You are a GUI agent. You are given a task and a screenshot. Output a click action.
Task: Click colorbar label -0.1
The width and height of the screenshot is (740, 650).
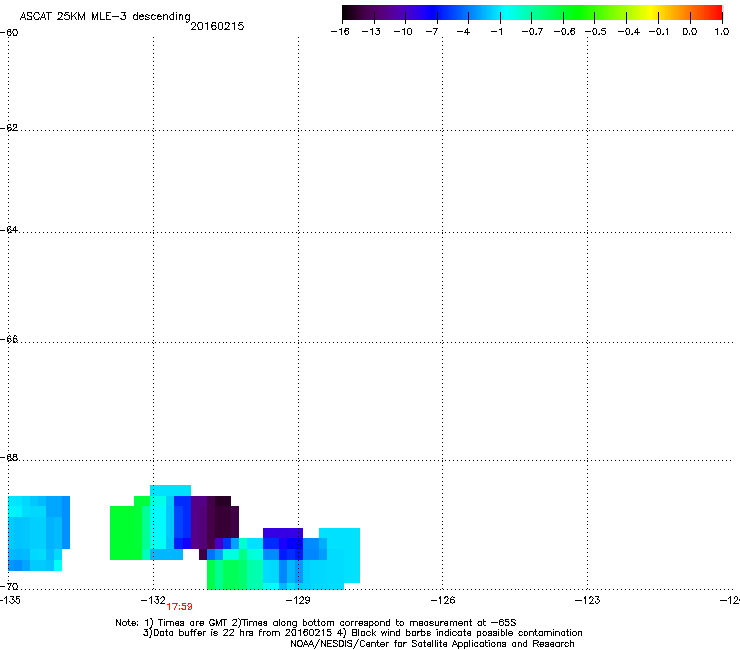[x=659, y=32]
